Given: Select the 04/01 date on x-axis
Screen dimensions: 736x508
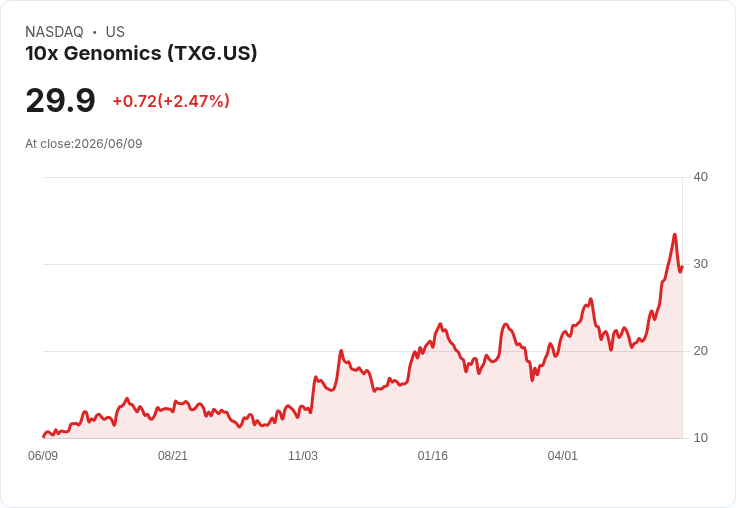Looking at the screenshot, I should point(562,455).
